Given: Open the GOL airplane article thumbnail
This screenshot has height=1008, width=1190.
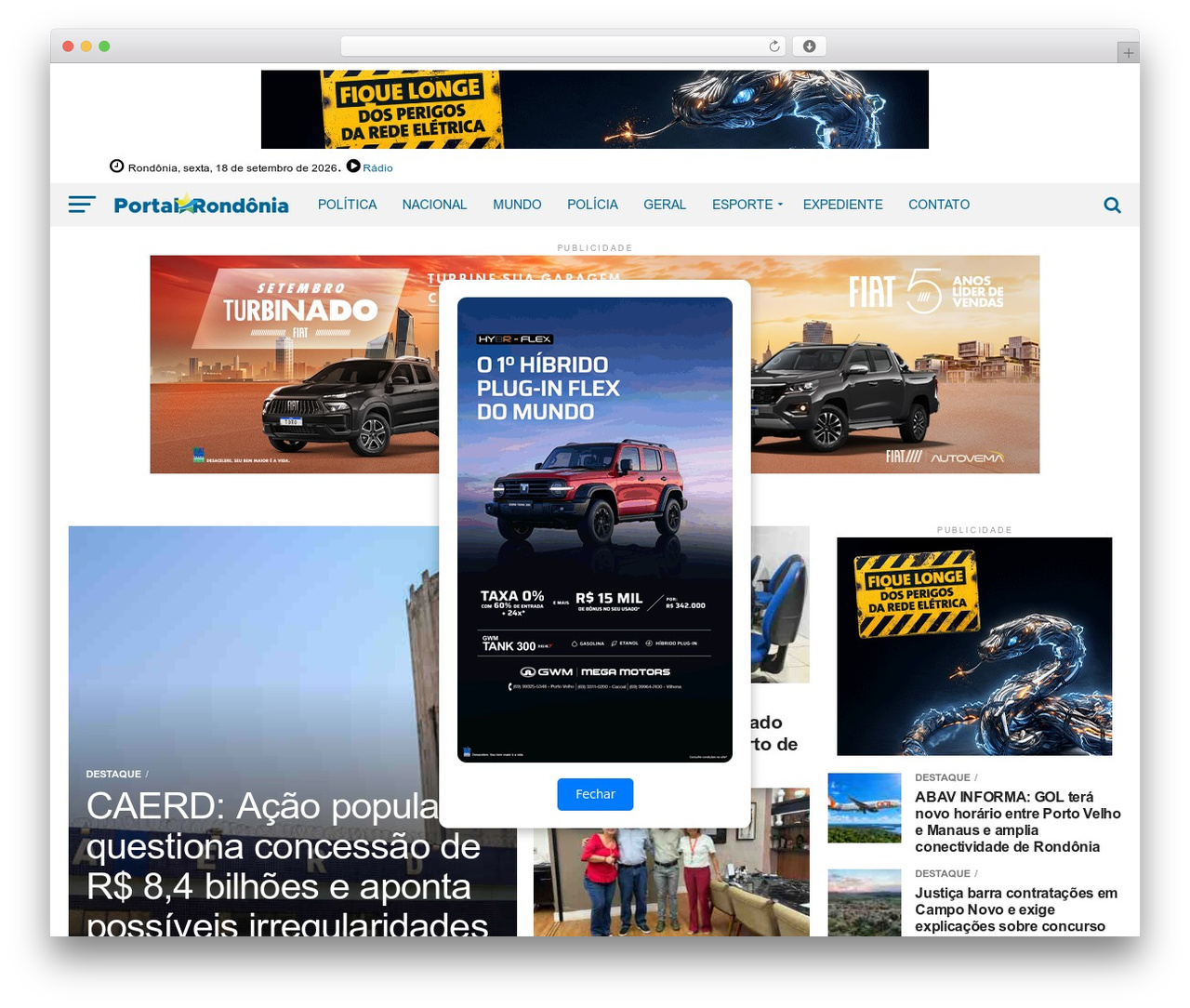Looking at the screenshot, I should pyautogui.click(x=865, y=808).
